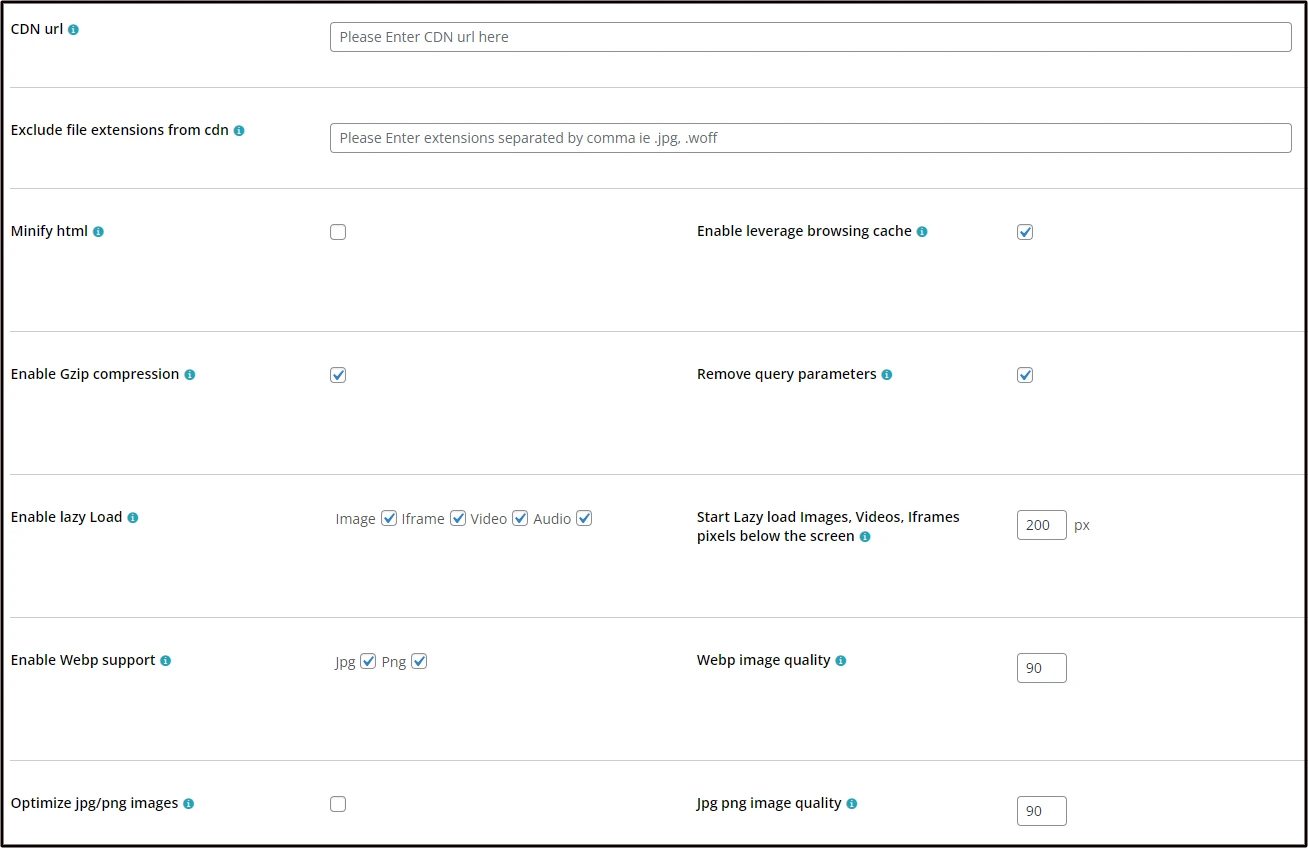Image resolution: width=1308 pixels, height=849 pixels.
Task: Click the Minify html info icon
Action: (98, 232)
